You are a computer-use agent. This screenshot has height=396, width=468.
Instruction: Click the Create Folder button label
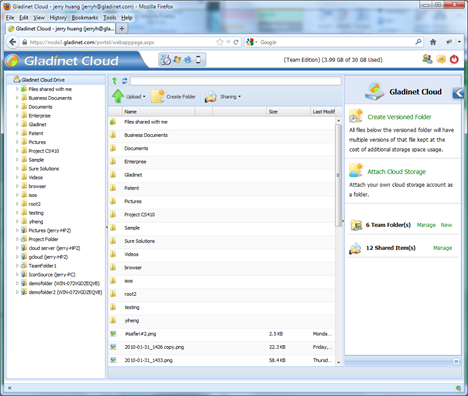(181, 97)
